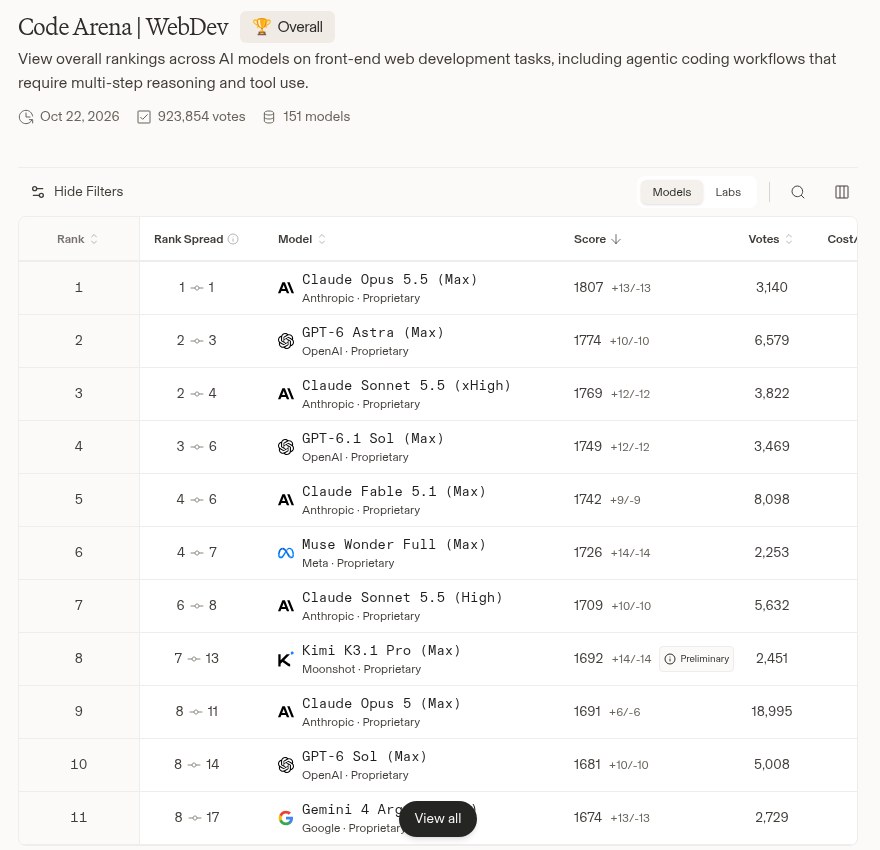Open Claude Opus 5 (Max) model link
Image resolution: width=880 pixels, height=850 pixels.
381,704
